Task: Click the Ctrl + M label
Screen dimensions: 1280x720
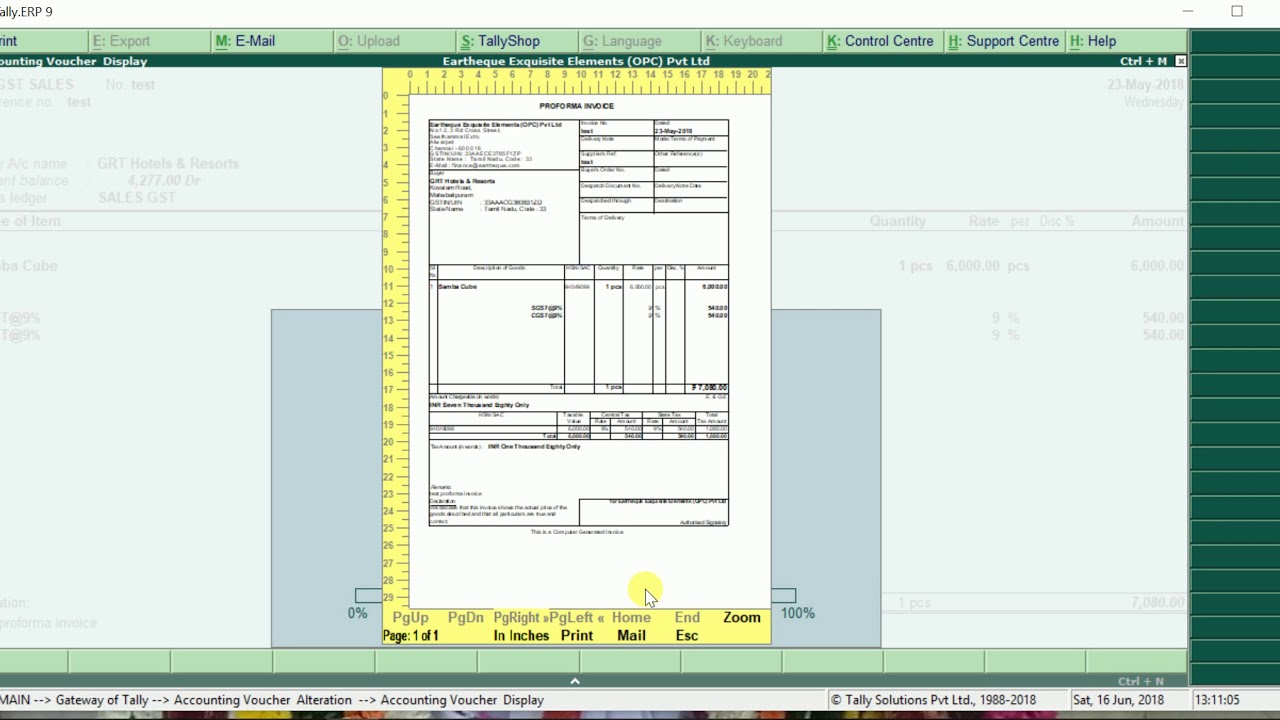Action: pos(1143,61)
